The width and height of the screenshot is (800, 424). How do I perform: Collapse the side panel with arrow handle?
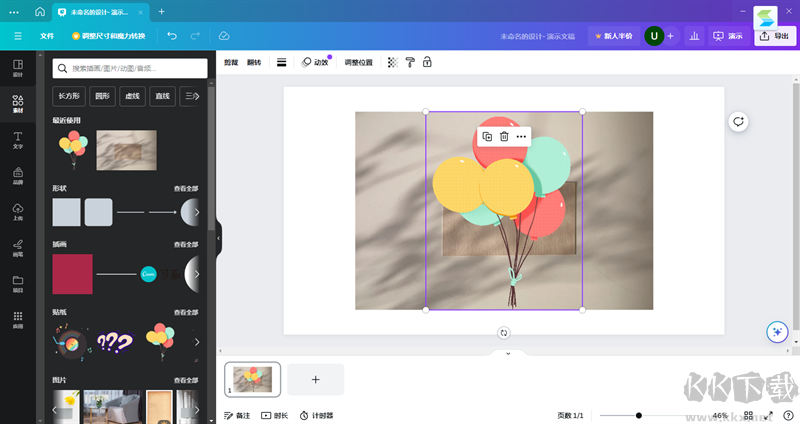point(218,238)
